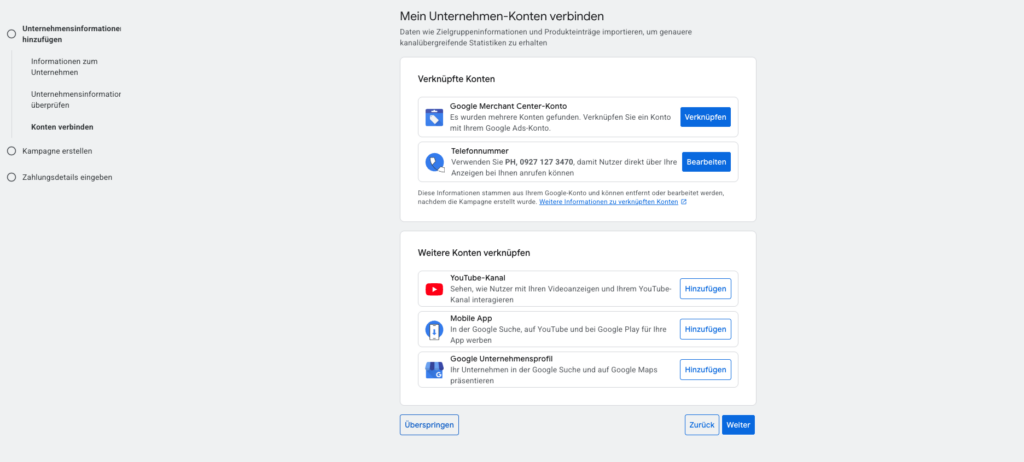The image size is (1024, 462).
Task: Click the Überspringen button
Action: (429, 425)
